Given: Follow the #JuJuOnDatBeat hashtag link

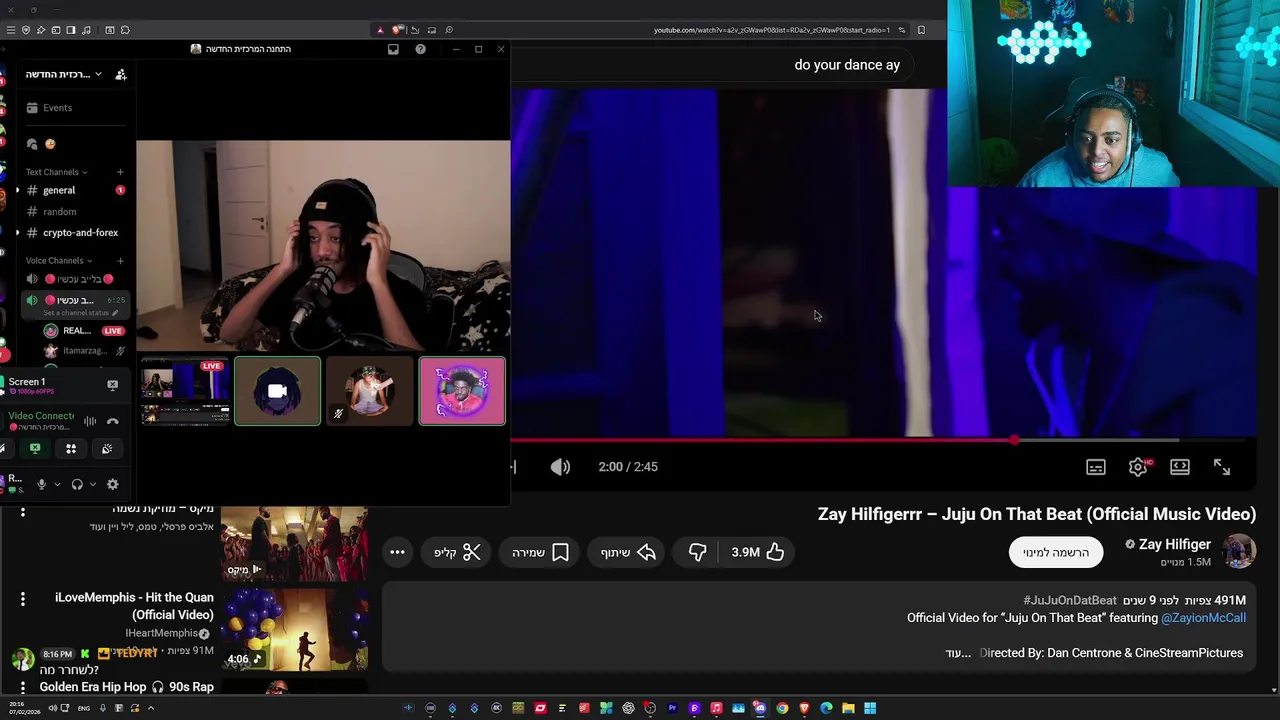Looking at the screenshot, I should [x=1069, y=600].
